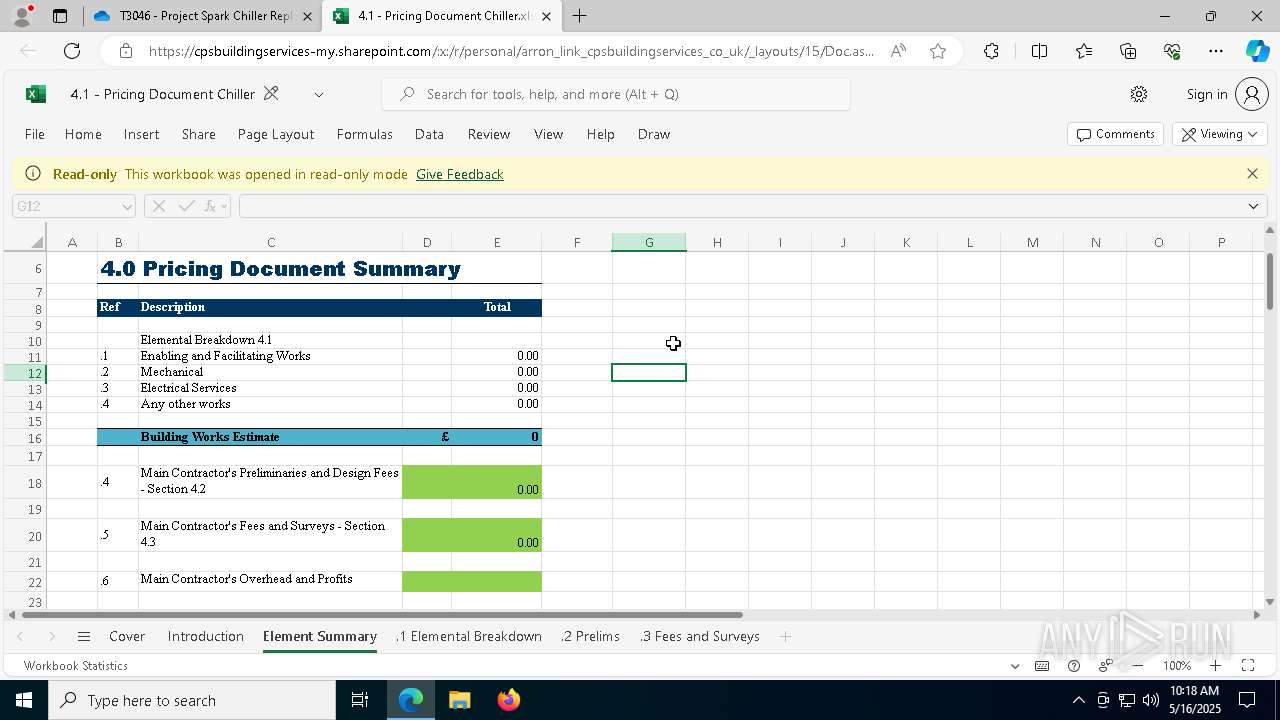Click the Excel app icon in the header
Screen dimensions: 1280x720
pyautogui.click(x=36, y=94)
